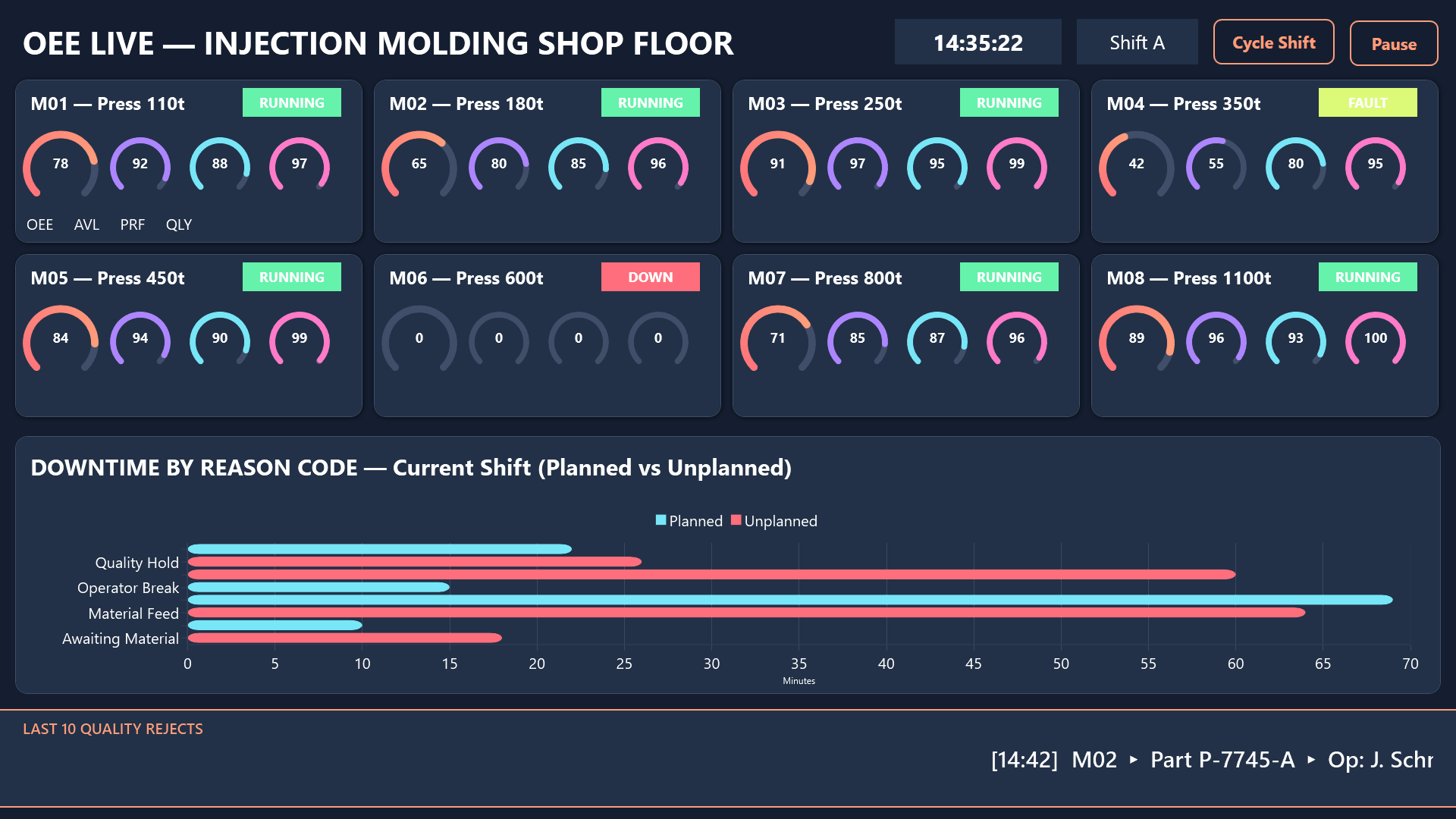Click the OEE label under M01 gauges
The width and height of the screenshot is (1456, 819).
pyautogui.click(x=40, y=224)
